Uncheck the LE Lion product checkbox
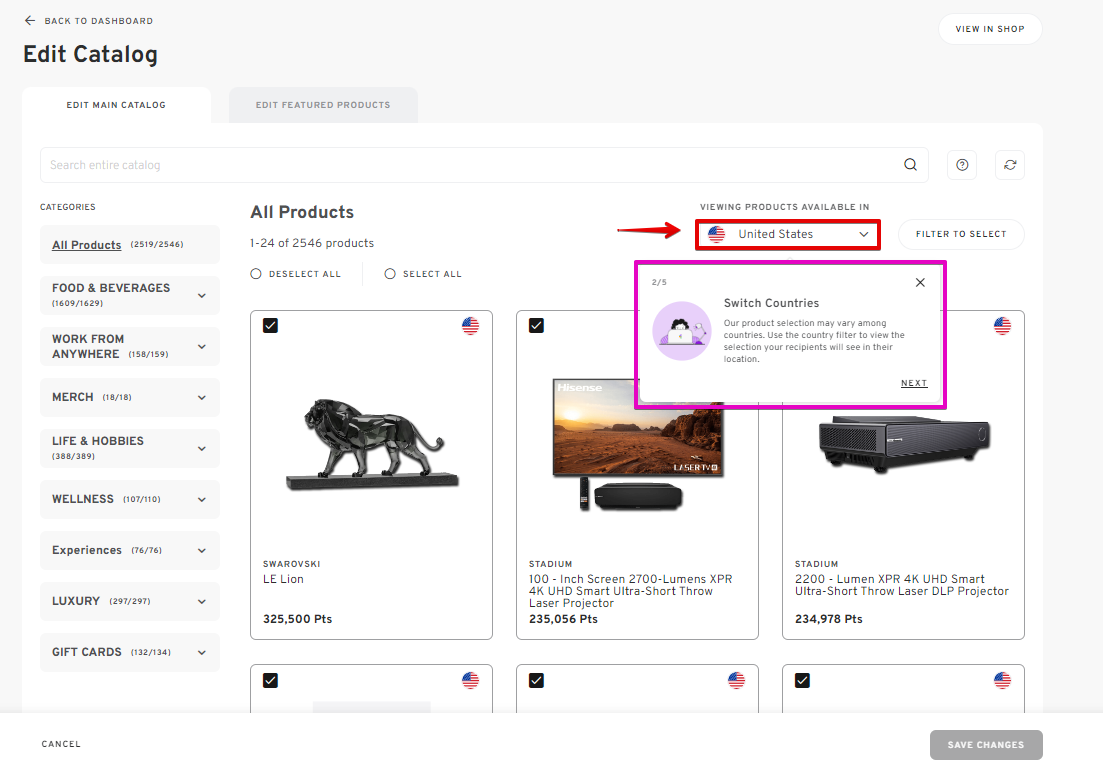The height and width of the screenshot is (772, 1103). point(270,326)
